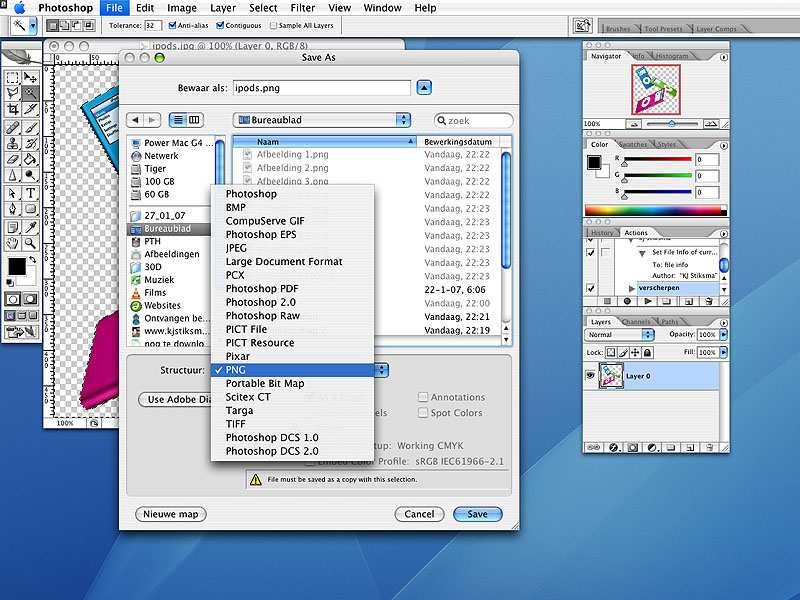
Task: Open the Bureaublad folder location dropdown
Action: point(322,120)
